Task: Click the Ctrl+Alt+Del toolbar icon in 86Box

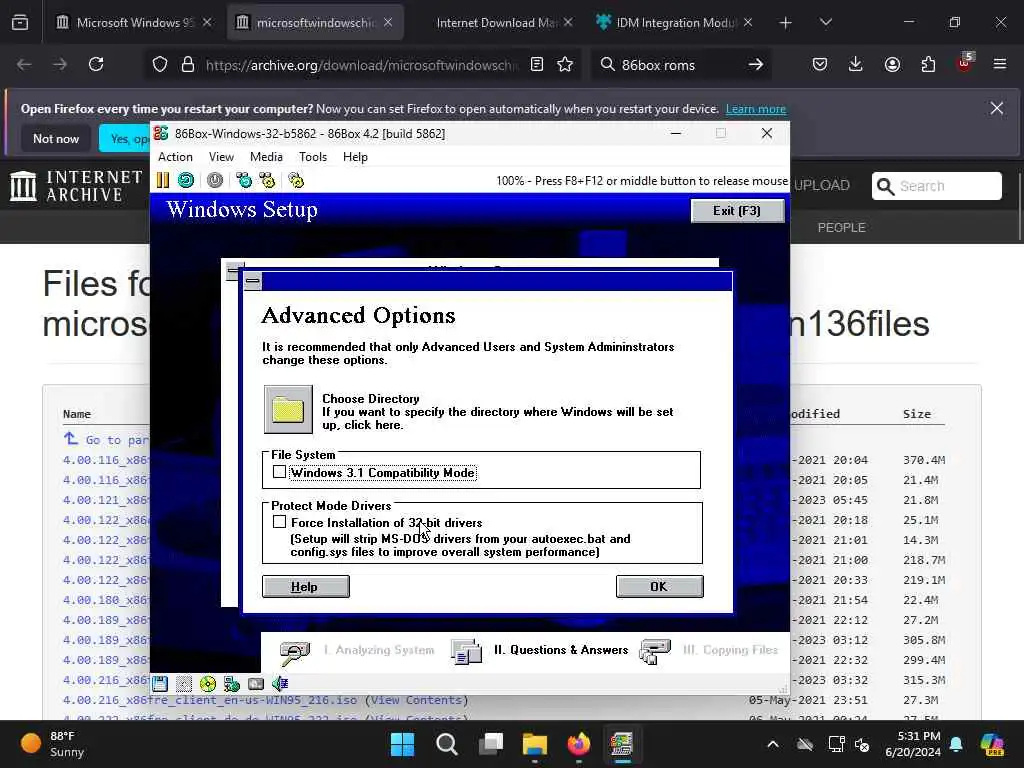Action: pyautogui.click(x=244, y=180)
